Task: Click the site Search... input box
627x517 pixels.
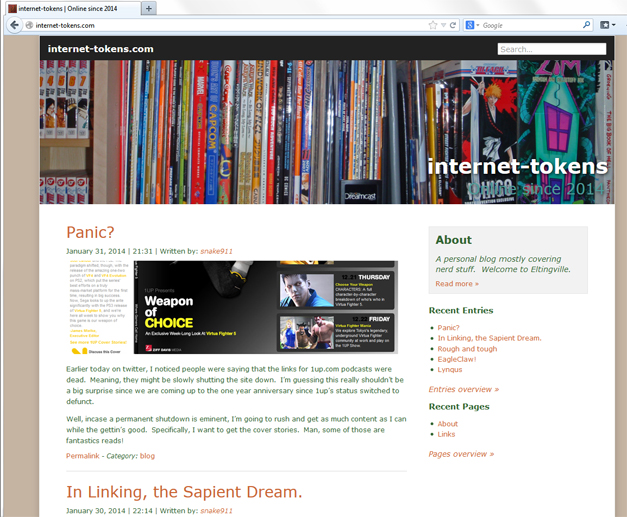Action: click(x=551, y=49)
